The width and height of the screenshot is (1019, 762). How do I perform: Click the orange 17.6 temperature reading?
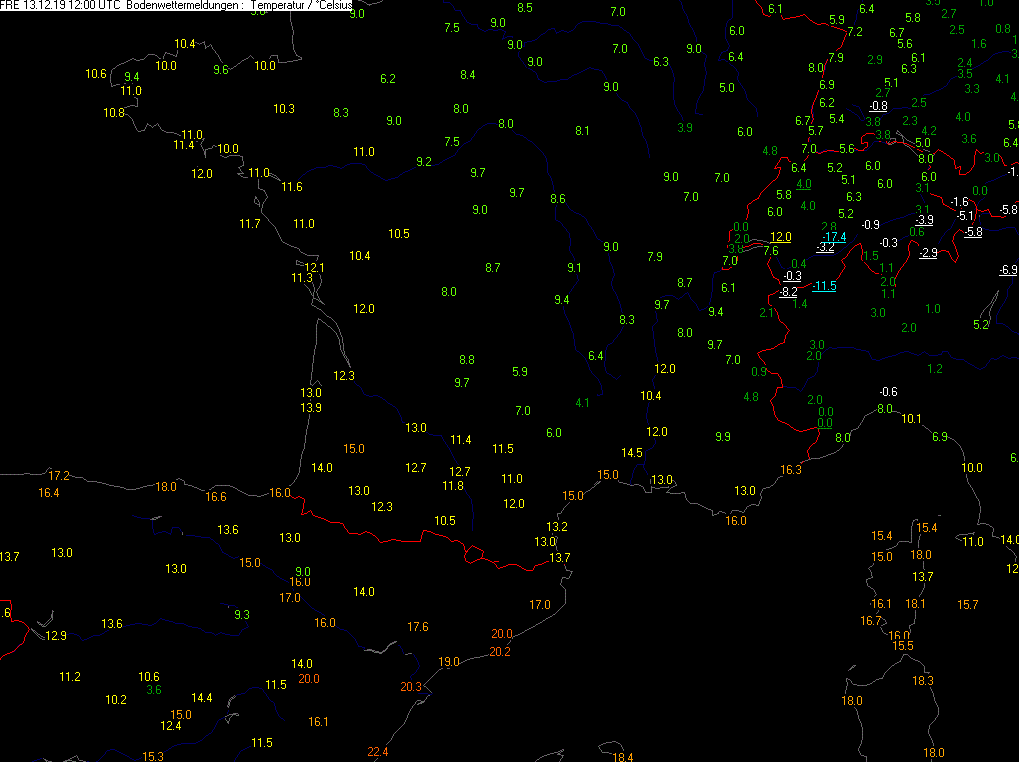click(418, 627)
